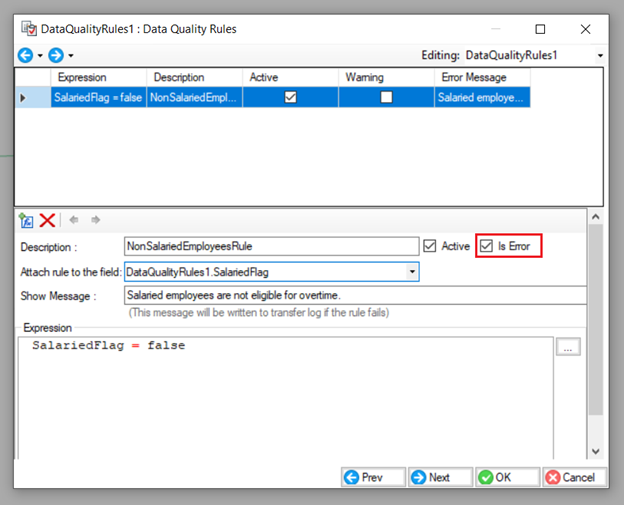Click into the Show Message text field
The height and width of the screenshot is (505, 624).
click(x=354, y=296)
